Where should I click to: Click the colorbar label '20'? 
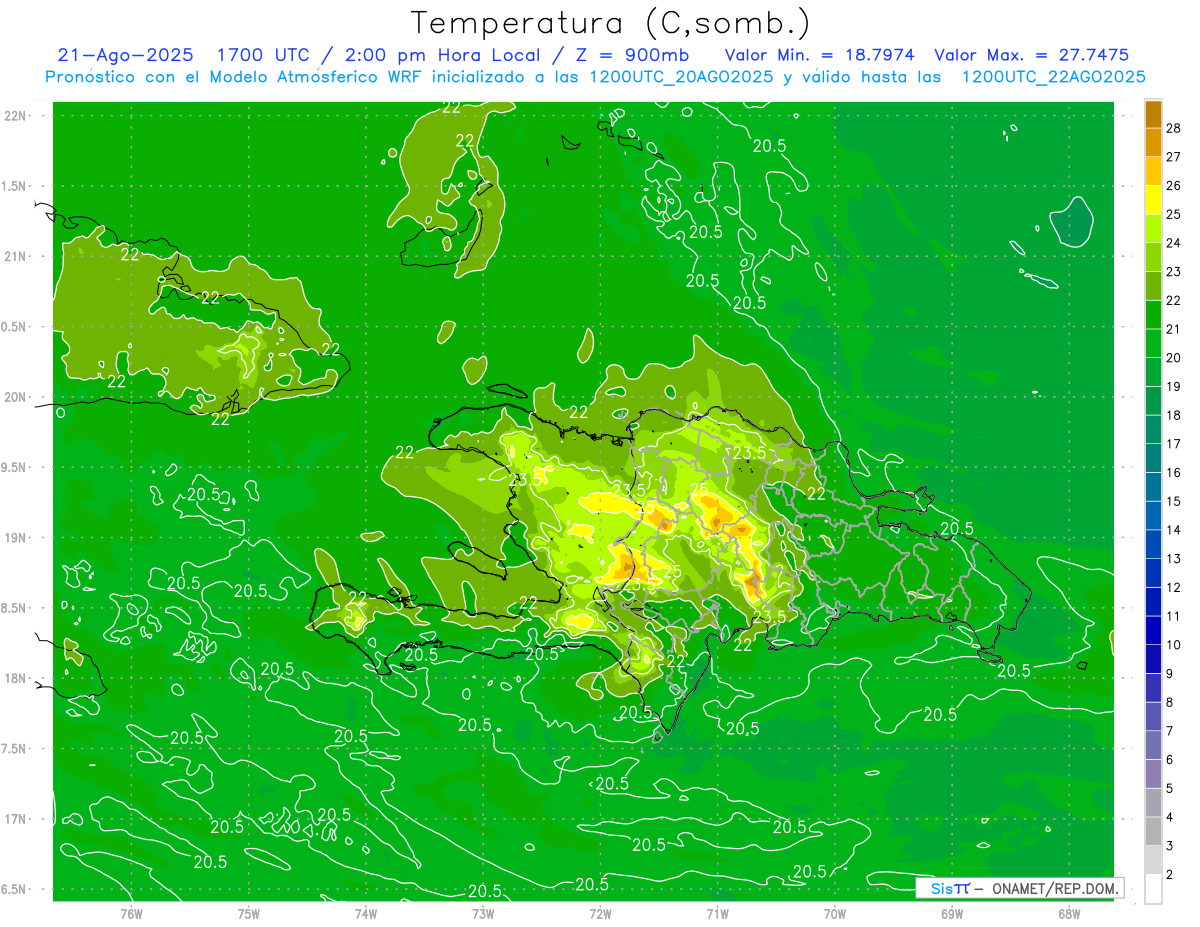pos(1174,358)
